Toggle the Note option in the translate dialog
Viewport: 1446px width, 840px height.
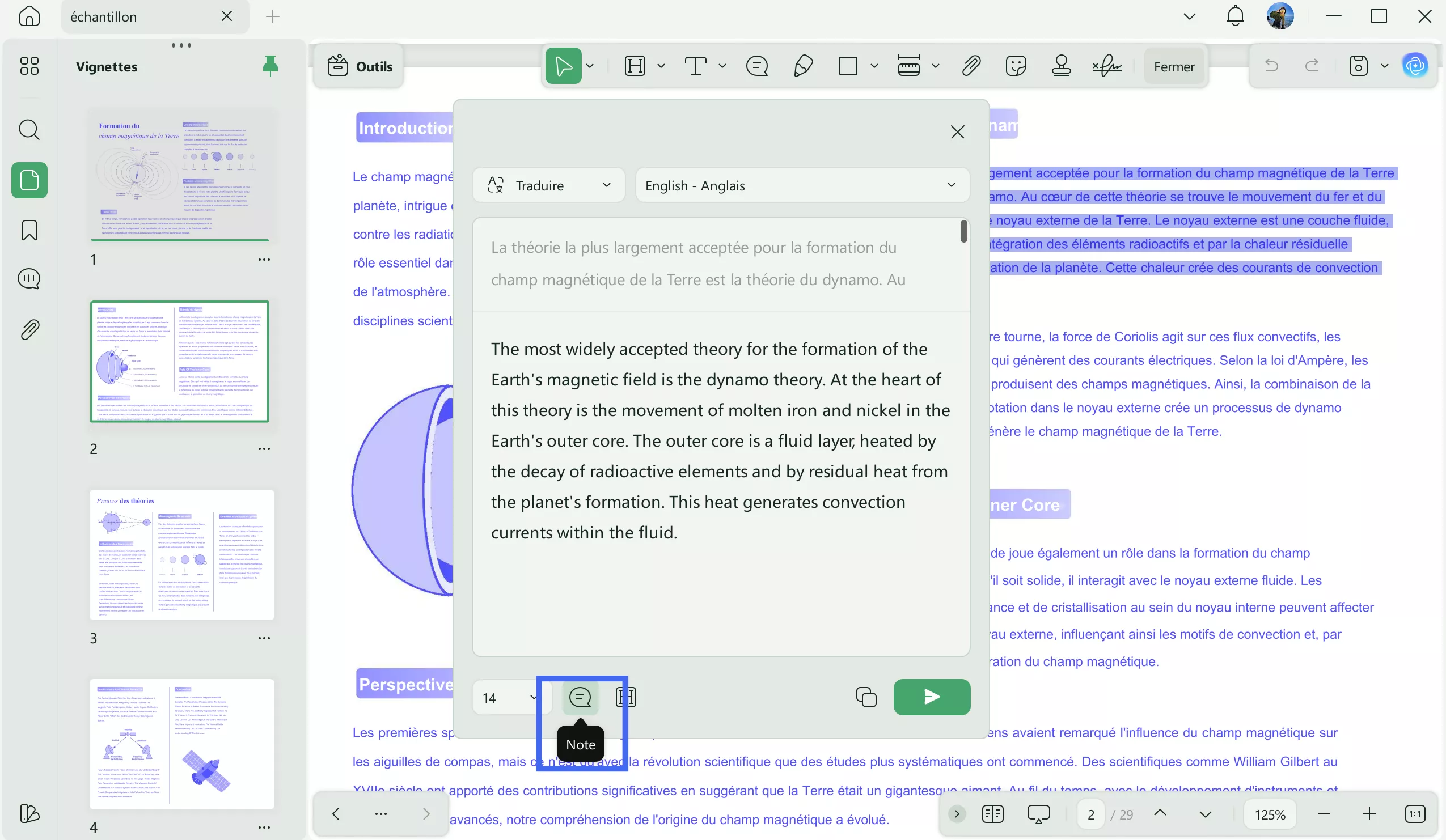click(x=581, y=697)
